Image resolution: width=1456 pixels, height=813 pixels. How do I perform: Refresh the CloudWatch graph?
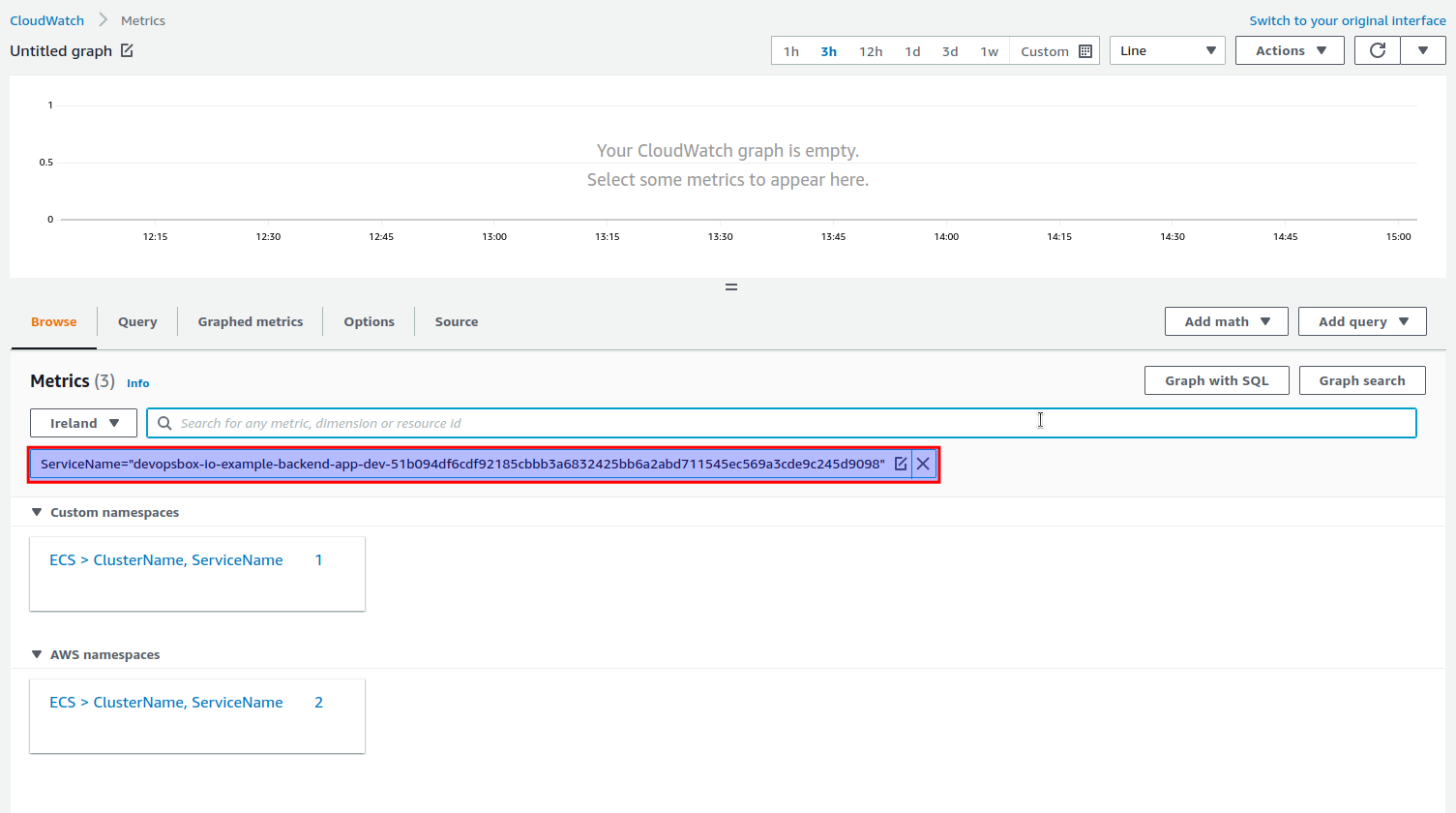pyautogui.click(x=1376, y=49)
